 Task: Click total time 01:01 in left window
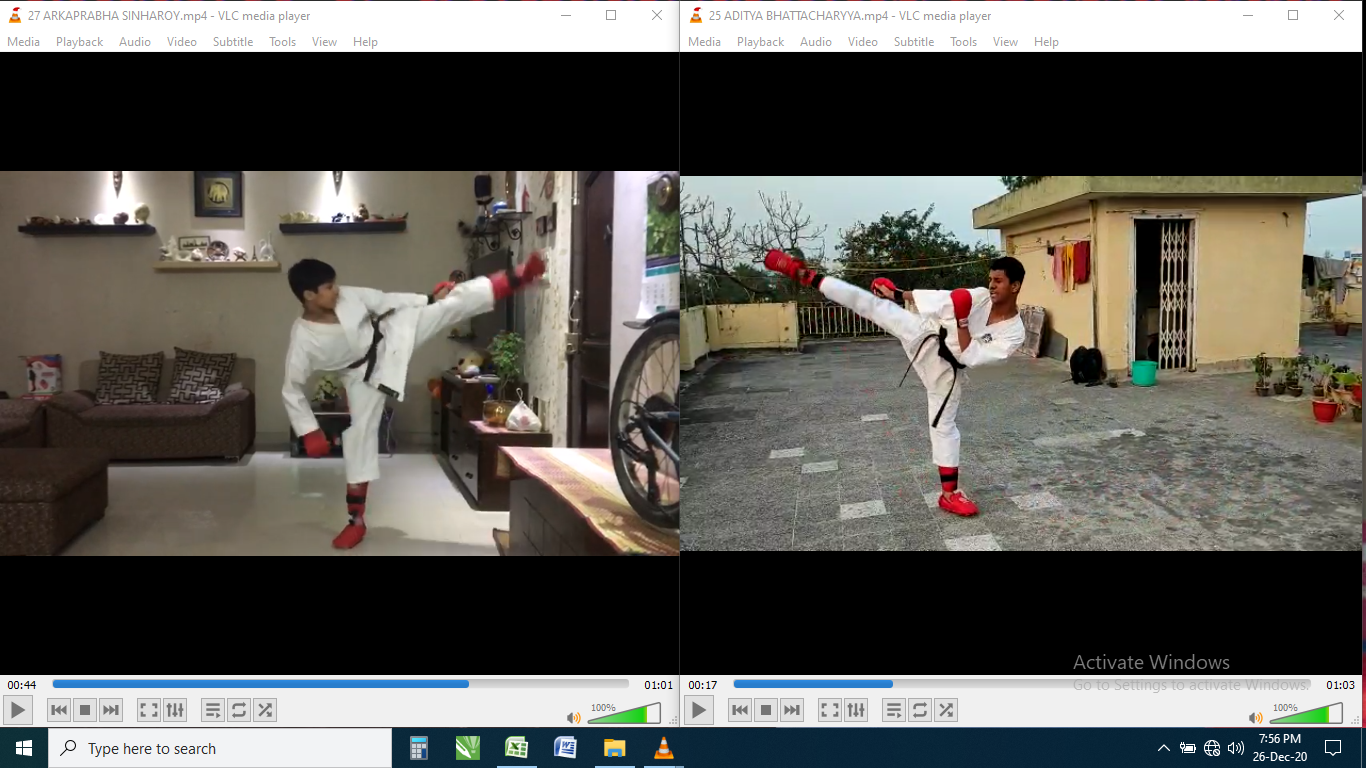click(x=658, y=685)
